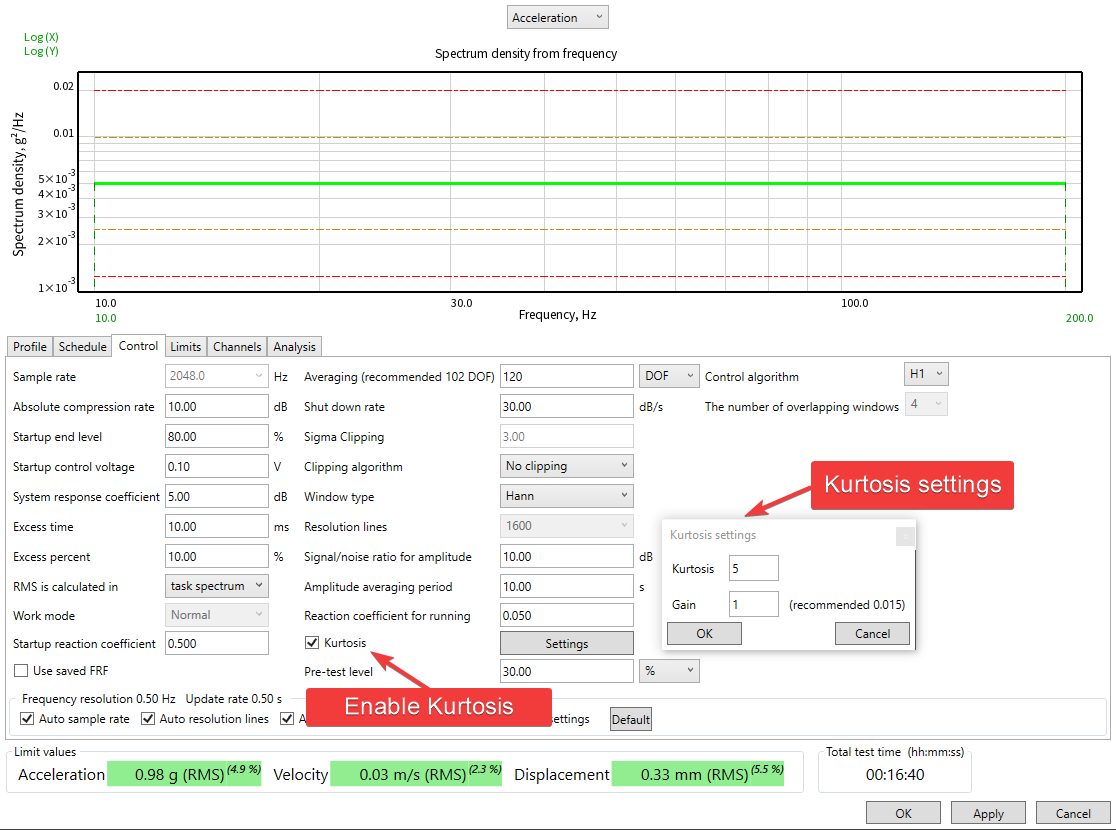
Task: Switch to the Analysis tab
Action: point(294,347)
